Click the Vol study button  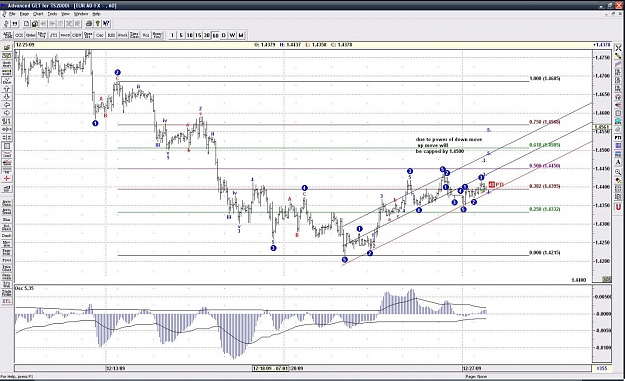pyautogui.click(x=145, y=35)
